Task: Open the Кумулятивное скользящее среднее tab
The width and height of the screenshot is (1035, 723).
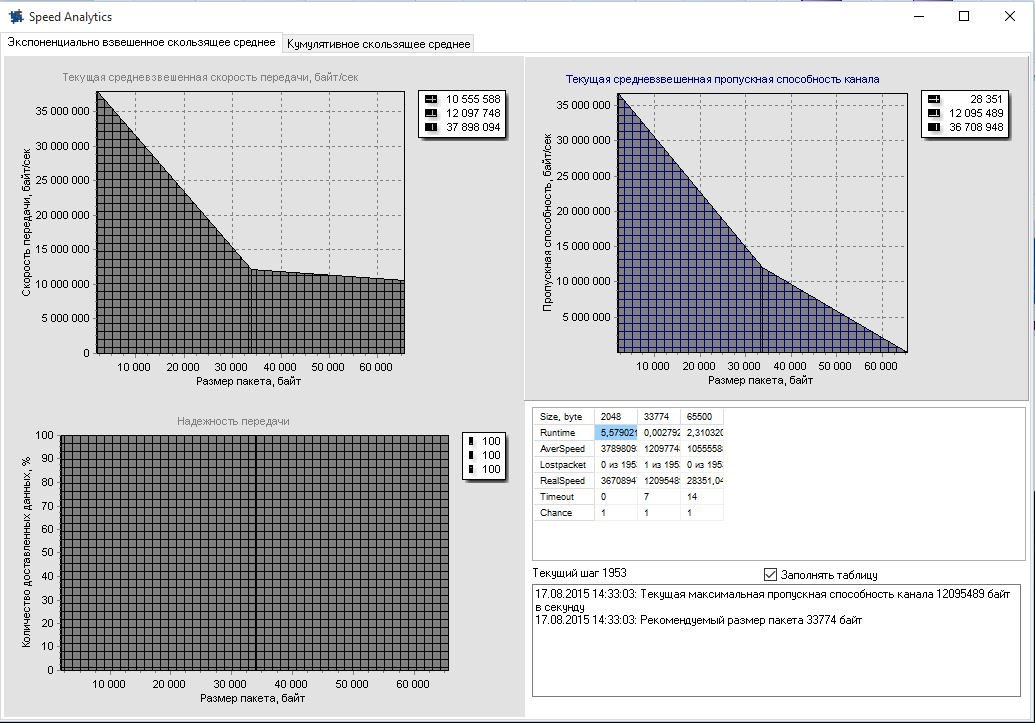Action: pyautogui.click(x=378, y=44)
